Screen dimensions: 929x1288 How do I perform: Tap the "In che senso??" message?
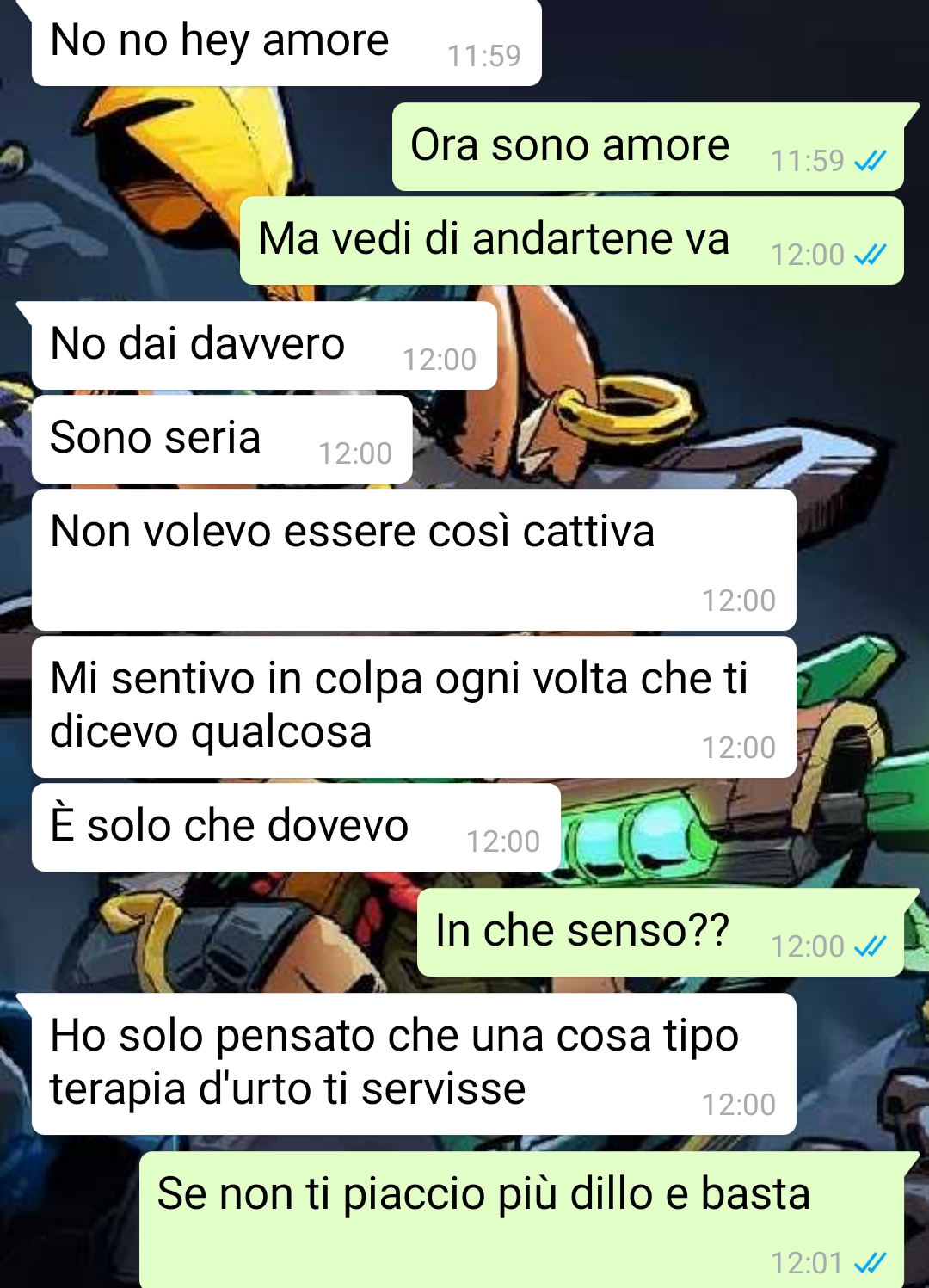(661, 933)
